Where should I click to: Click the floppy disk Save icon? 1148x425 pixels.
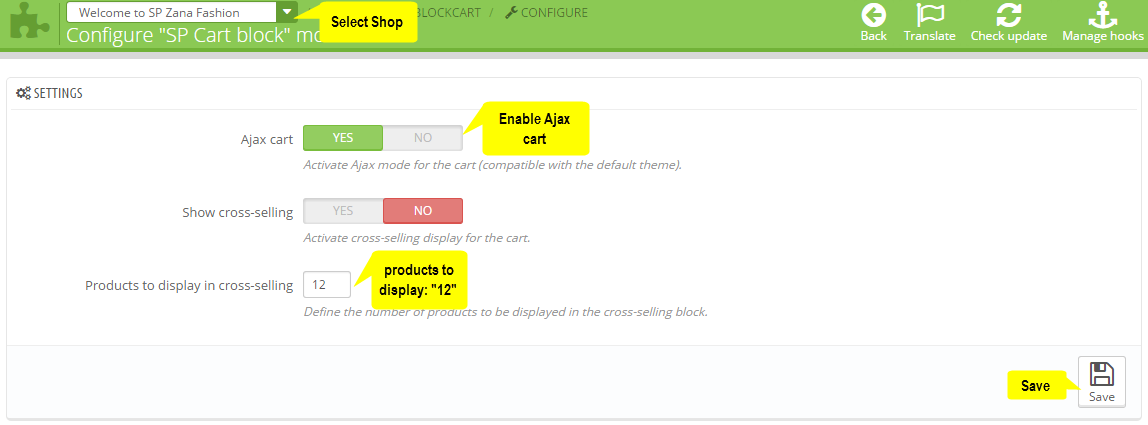tap(1102, 374)
